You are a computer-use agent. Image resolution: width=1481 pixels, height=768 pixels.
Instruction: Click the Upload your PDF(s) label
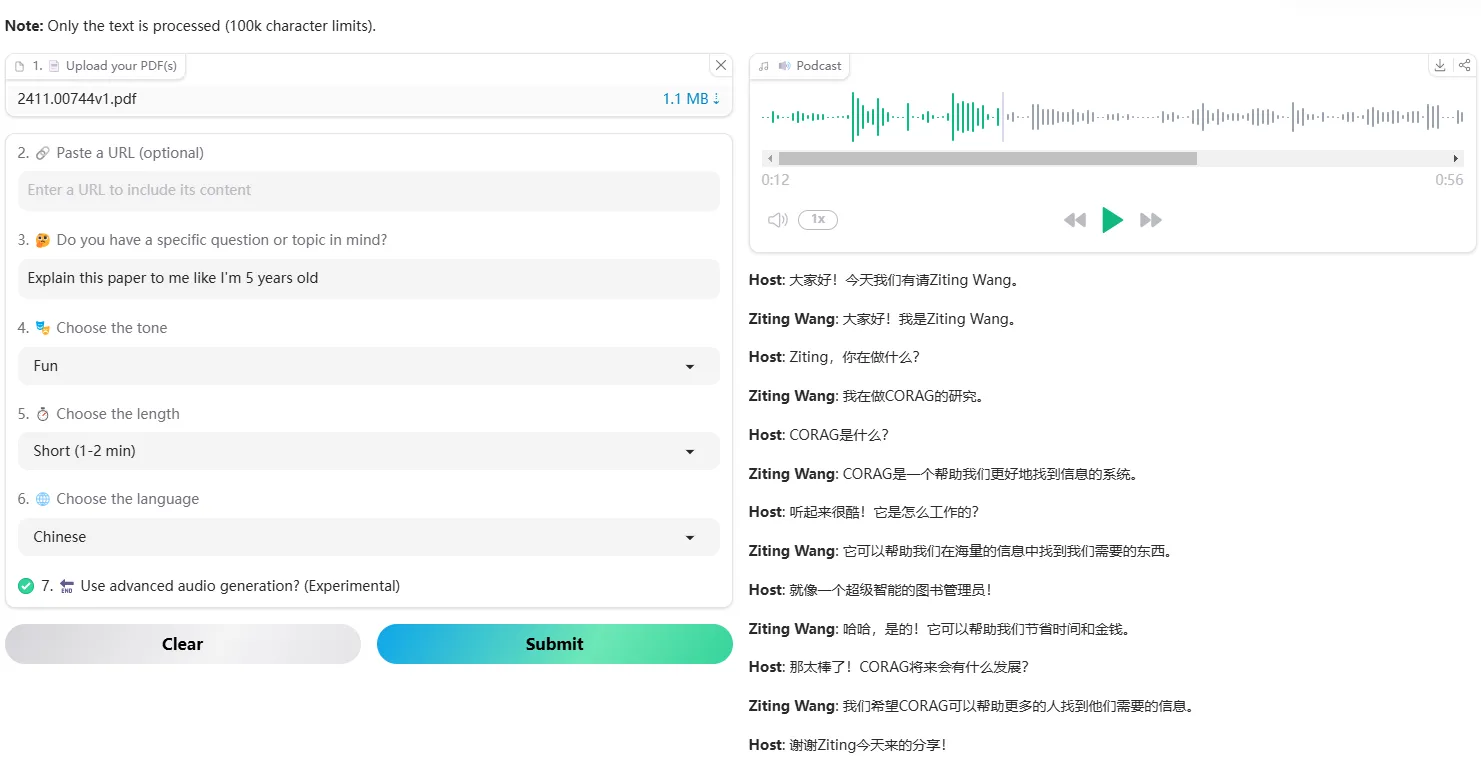[x=97, y=65]
